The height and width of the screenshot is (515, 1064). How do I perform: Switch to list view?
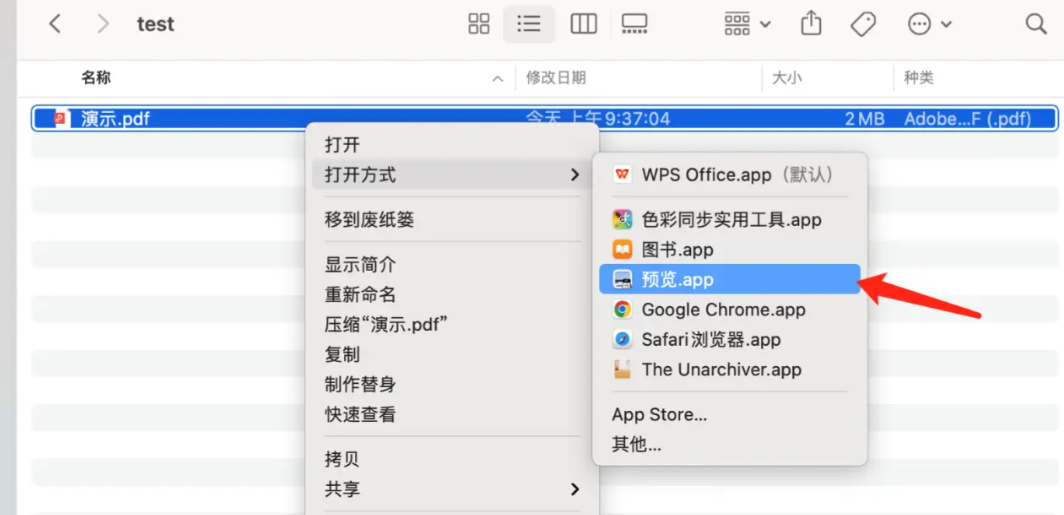(529, 24)
